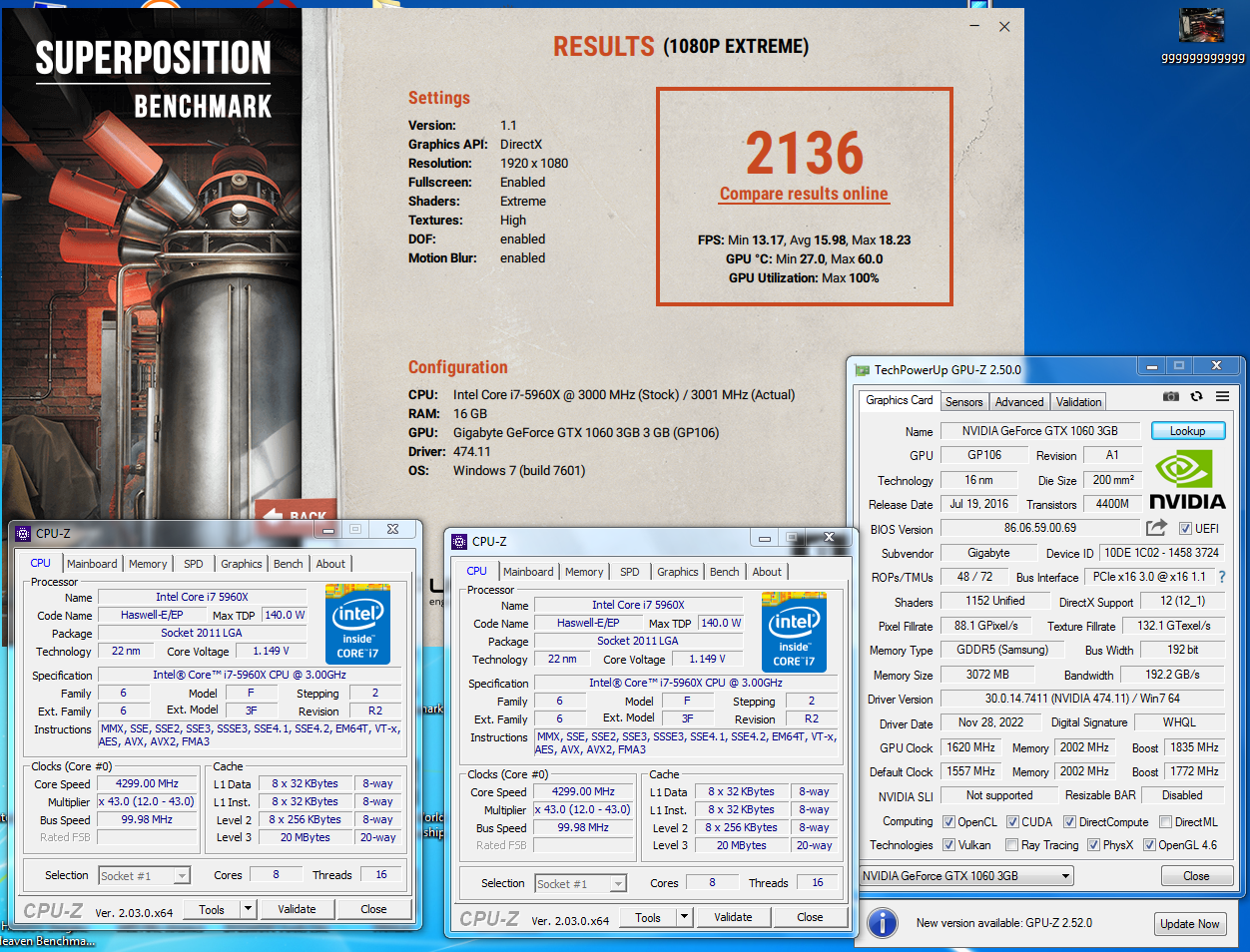
Task: Click the Device ID value in GPU-Z
Action: pyautogui.click(x=1161, y=553)
